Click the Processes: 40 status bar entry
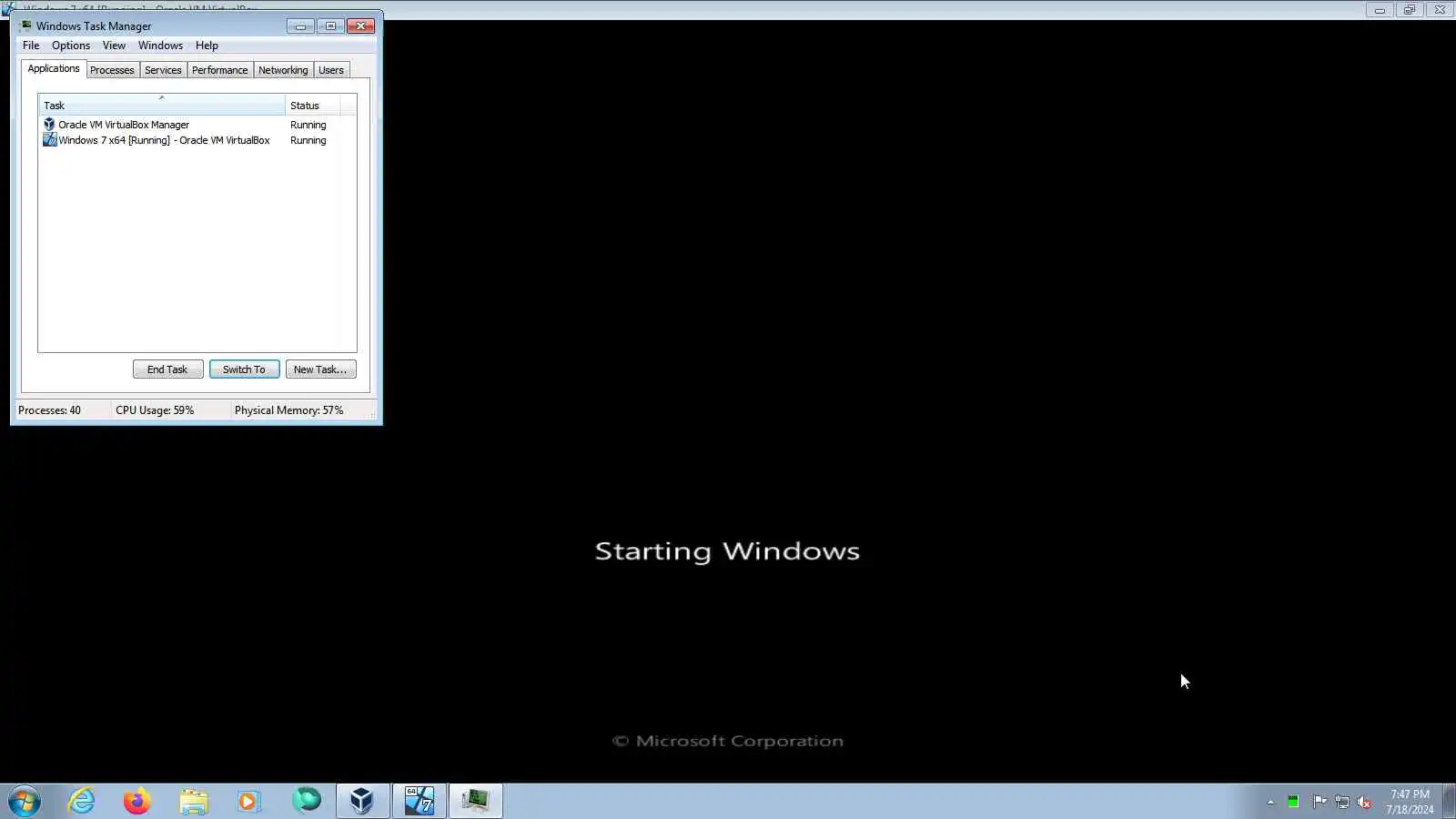 pos(49,410)
